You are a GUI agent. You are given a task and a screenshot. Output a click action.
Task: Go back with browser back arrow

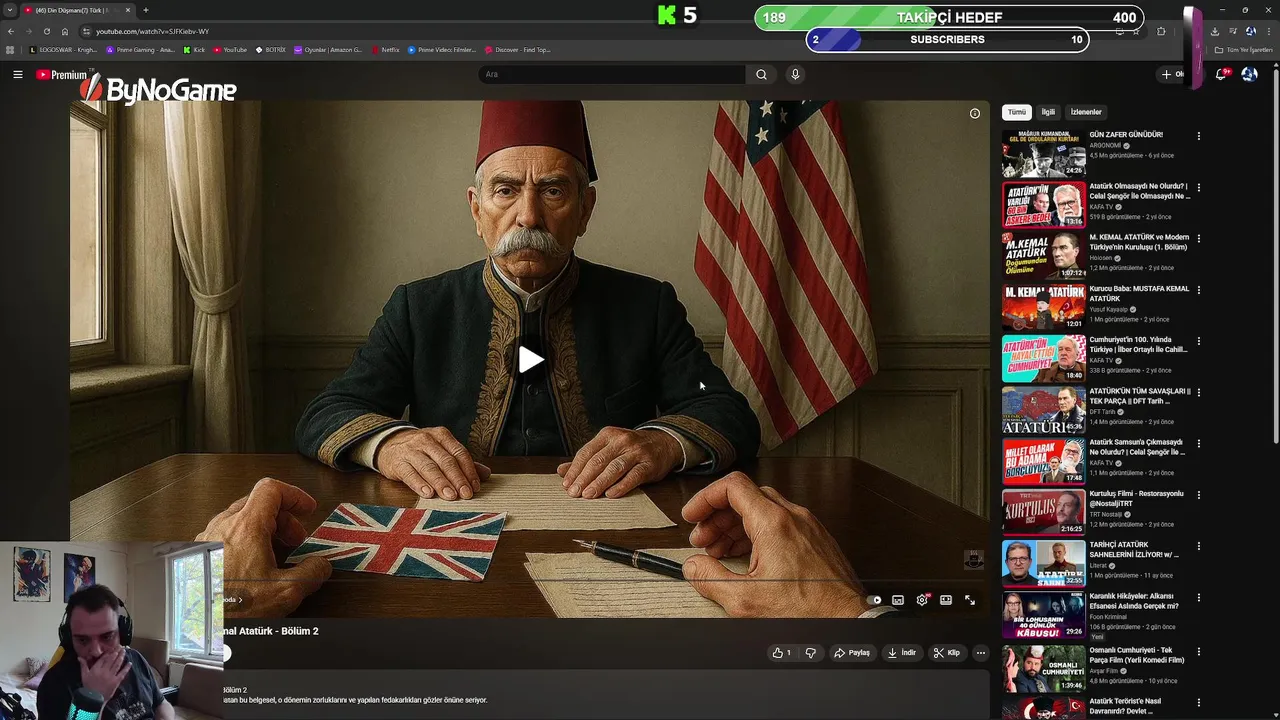click(11, 31)
